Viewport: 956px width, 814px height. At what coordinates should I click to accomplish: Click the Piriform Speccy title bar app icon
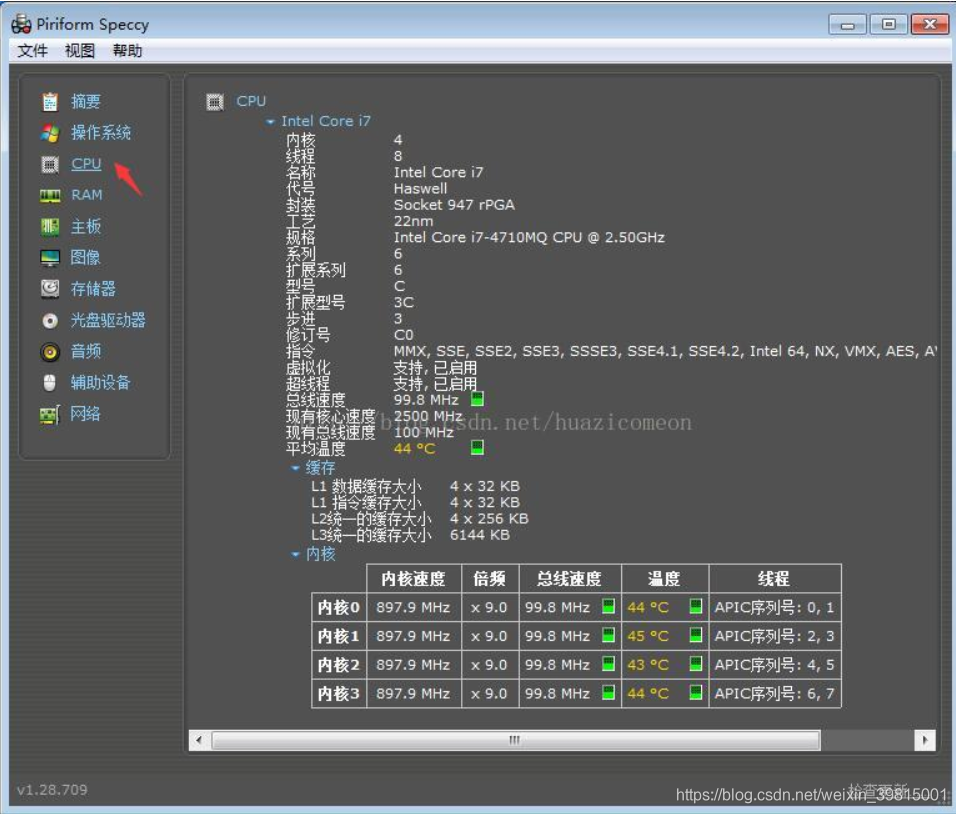point(21,24)
